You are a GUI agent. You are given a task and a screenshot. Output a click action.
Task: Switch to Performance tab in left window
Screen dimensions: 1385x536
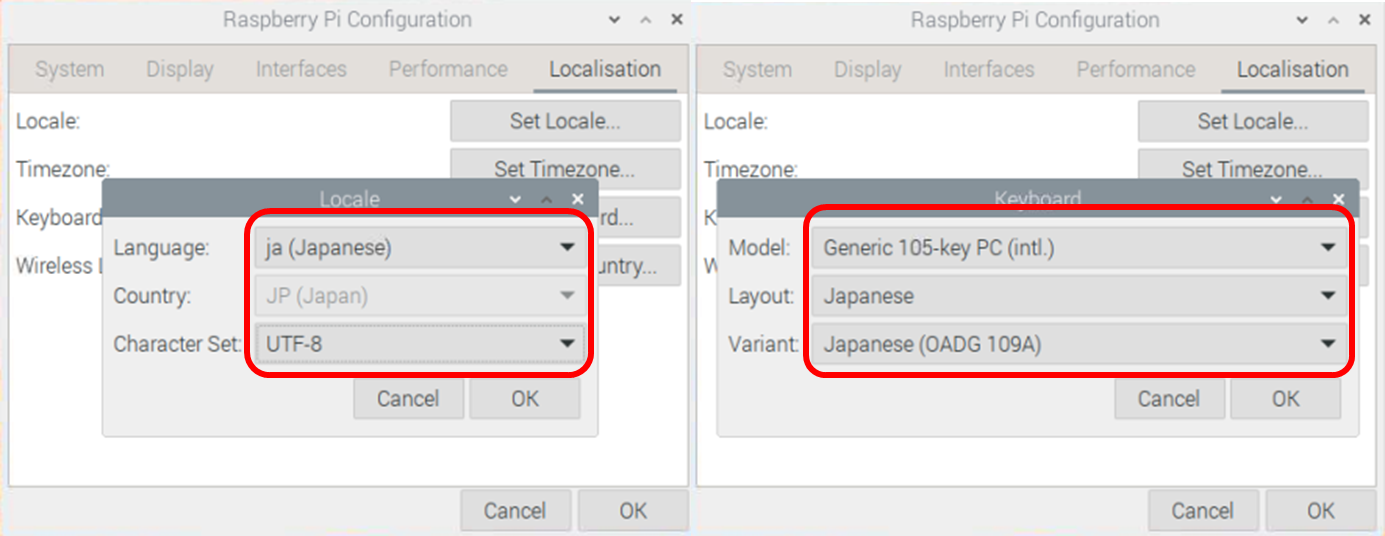(448, 69)
